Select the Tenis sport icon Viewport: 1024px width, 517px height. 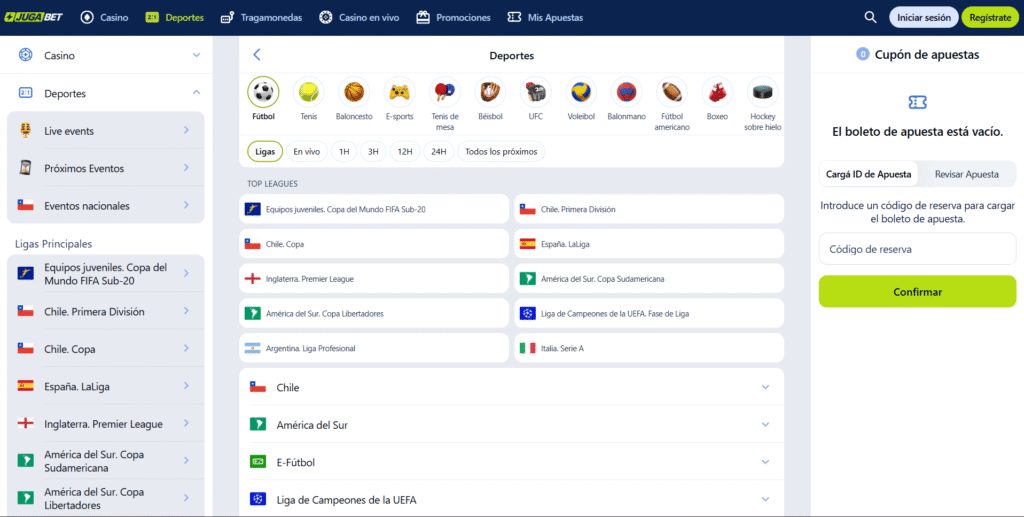click(x=309, y=92)
